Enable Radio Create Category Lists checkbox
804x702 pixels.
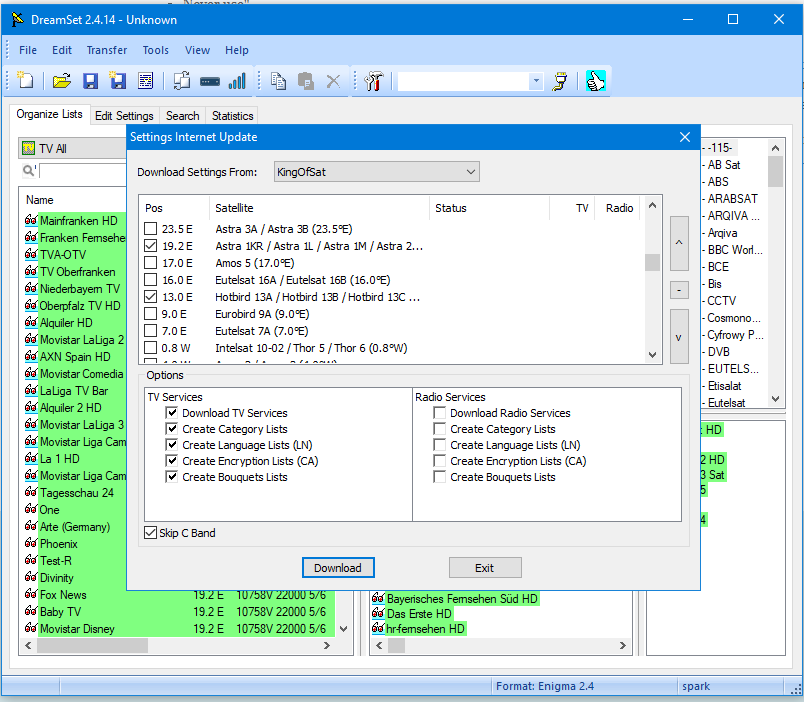[x=439, y=429]
